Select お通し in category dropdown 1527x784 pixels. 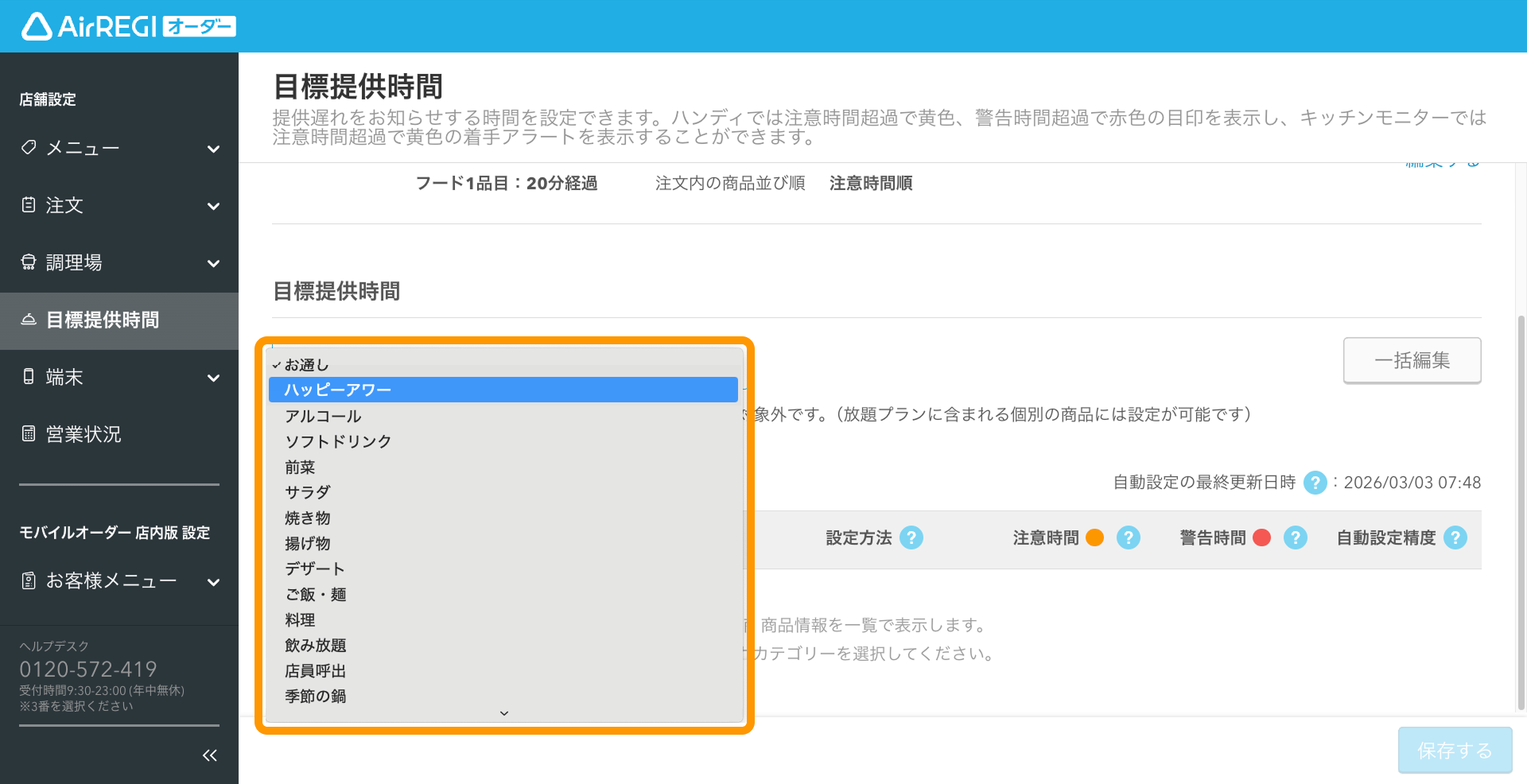[503, 364]
